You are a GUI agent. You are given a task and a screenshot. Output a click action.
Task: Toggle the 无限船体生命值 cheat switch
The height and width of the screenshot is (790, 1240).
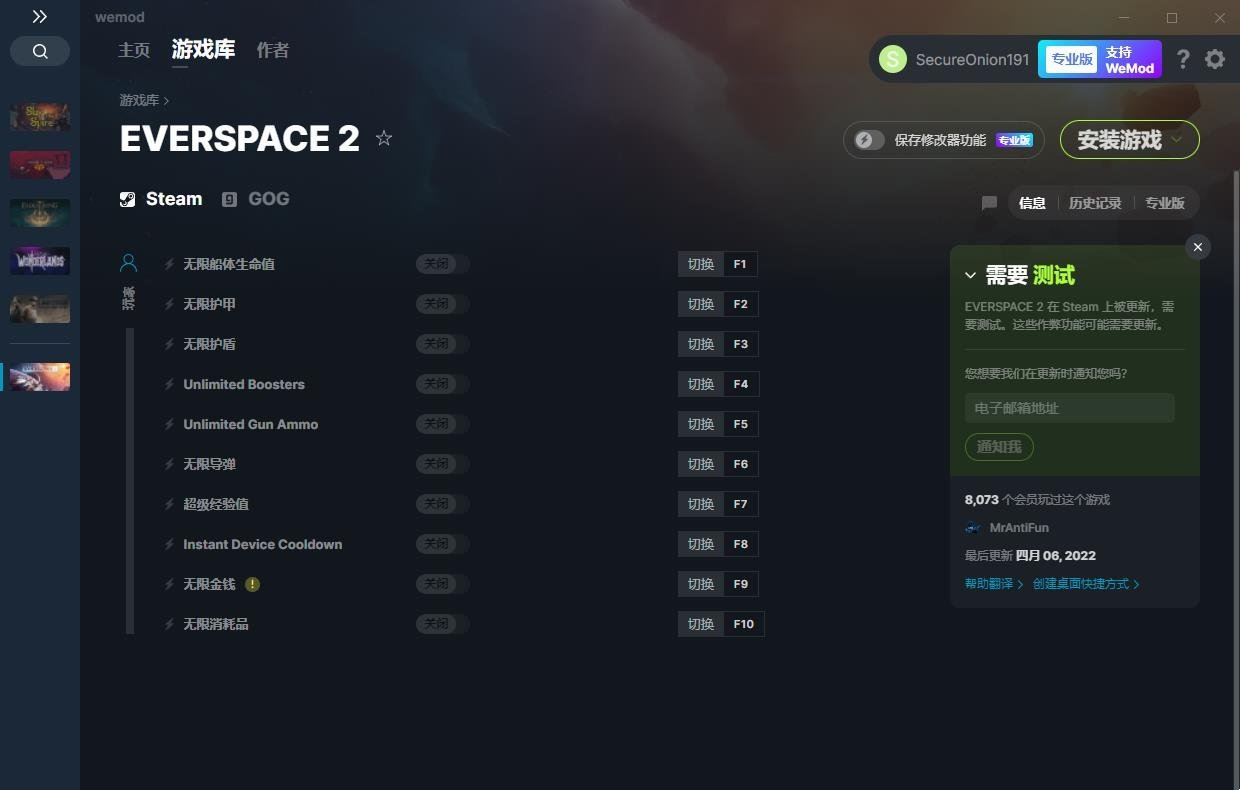443,264
